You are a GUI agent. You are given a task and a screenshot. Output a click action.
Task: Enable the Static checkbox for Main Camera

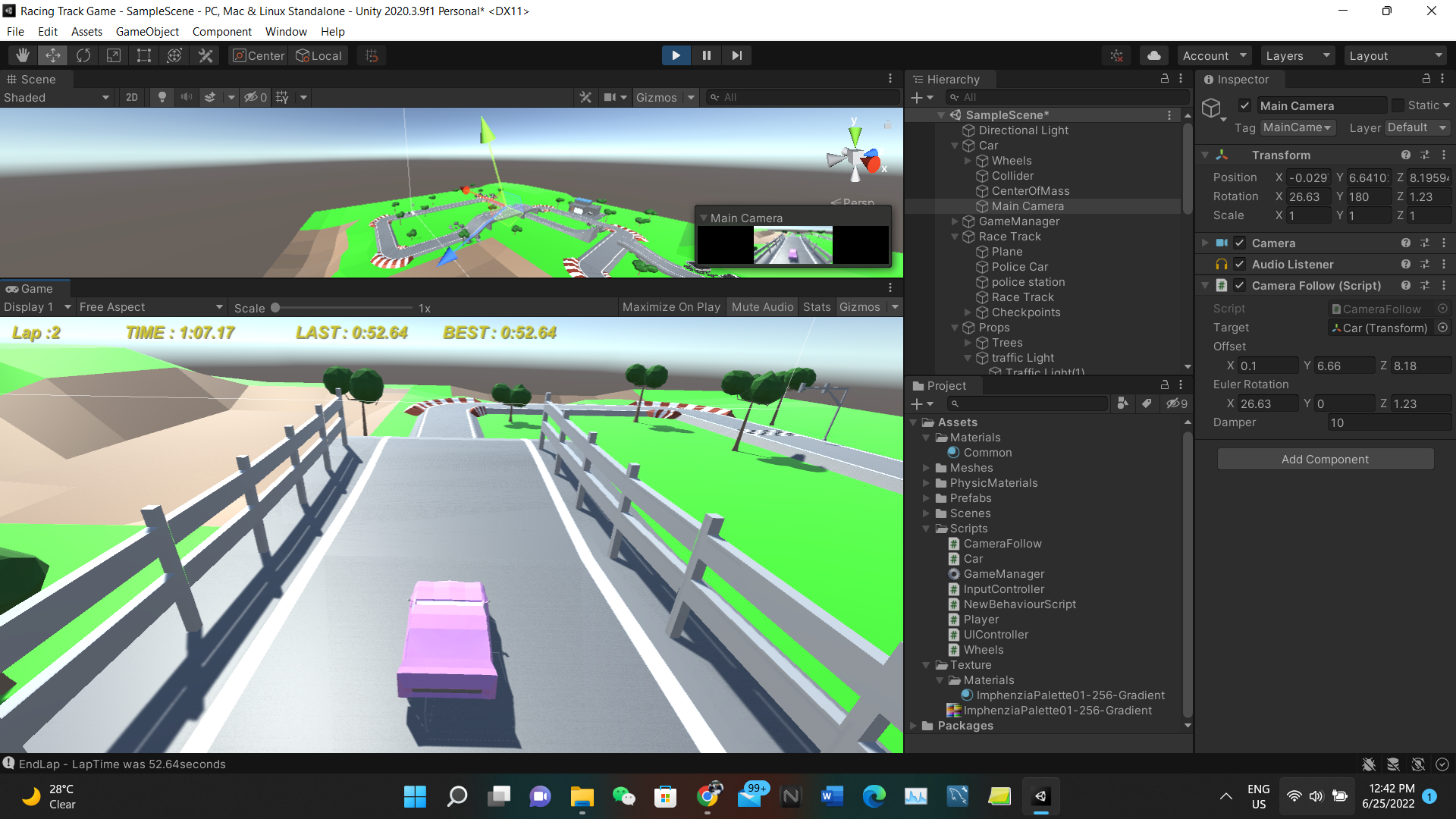1398,105
